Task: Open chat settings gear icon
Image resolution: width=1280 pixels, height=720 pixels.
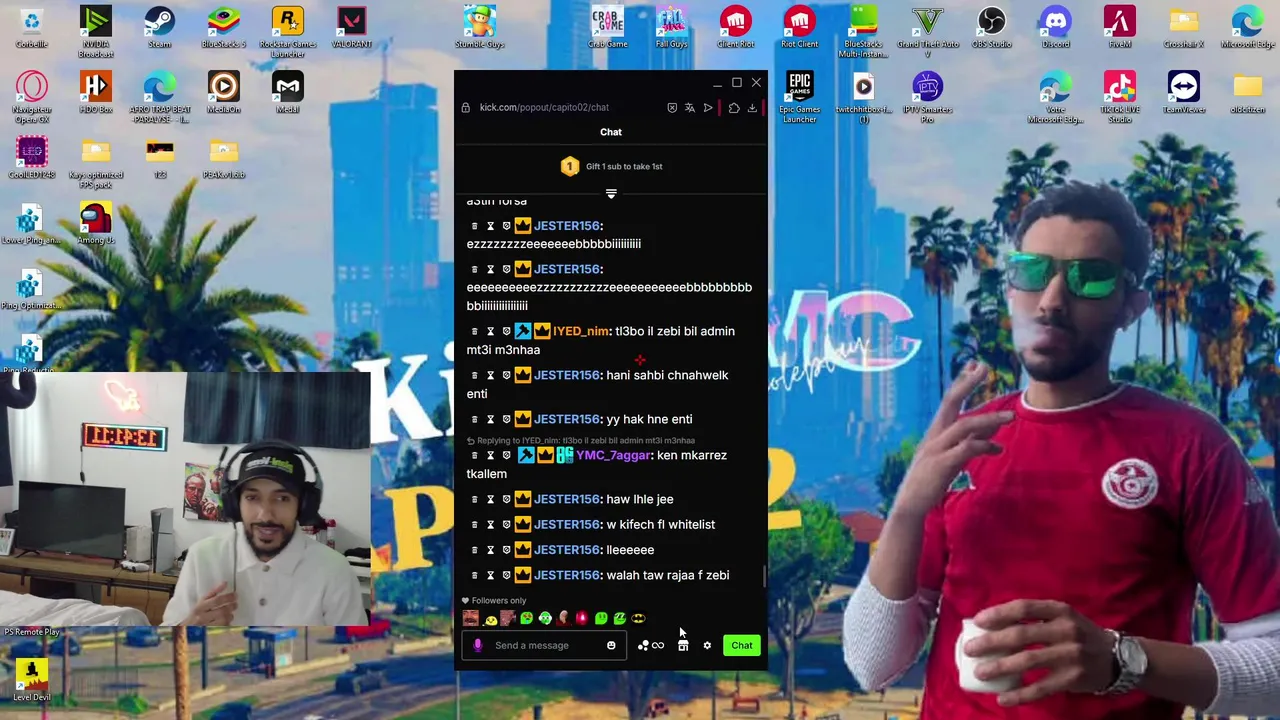Action: 707,645
